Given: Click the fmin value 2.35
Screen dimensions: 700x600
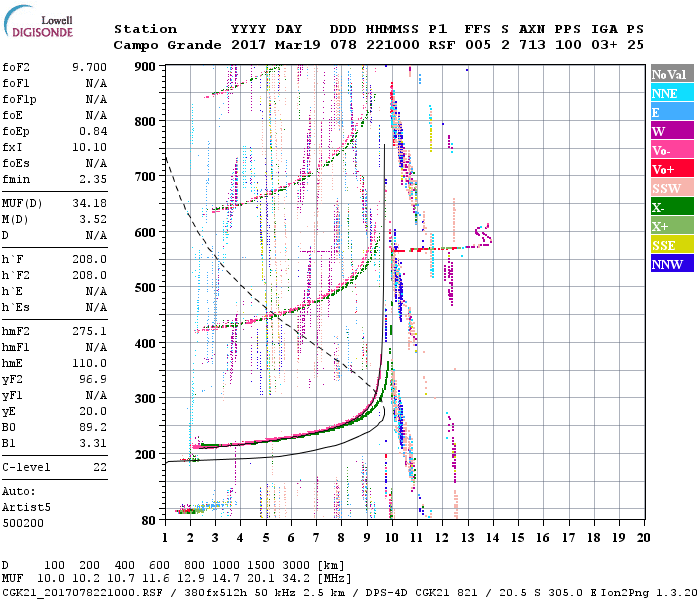Looking at the screenshot, I should point(93,179).
